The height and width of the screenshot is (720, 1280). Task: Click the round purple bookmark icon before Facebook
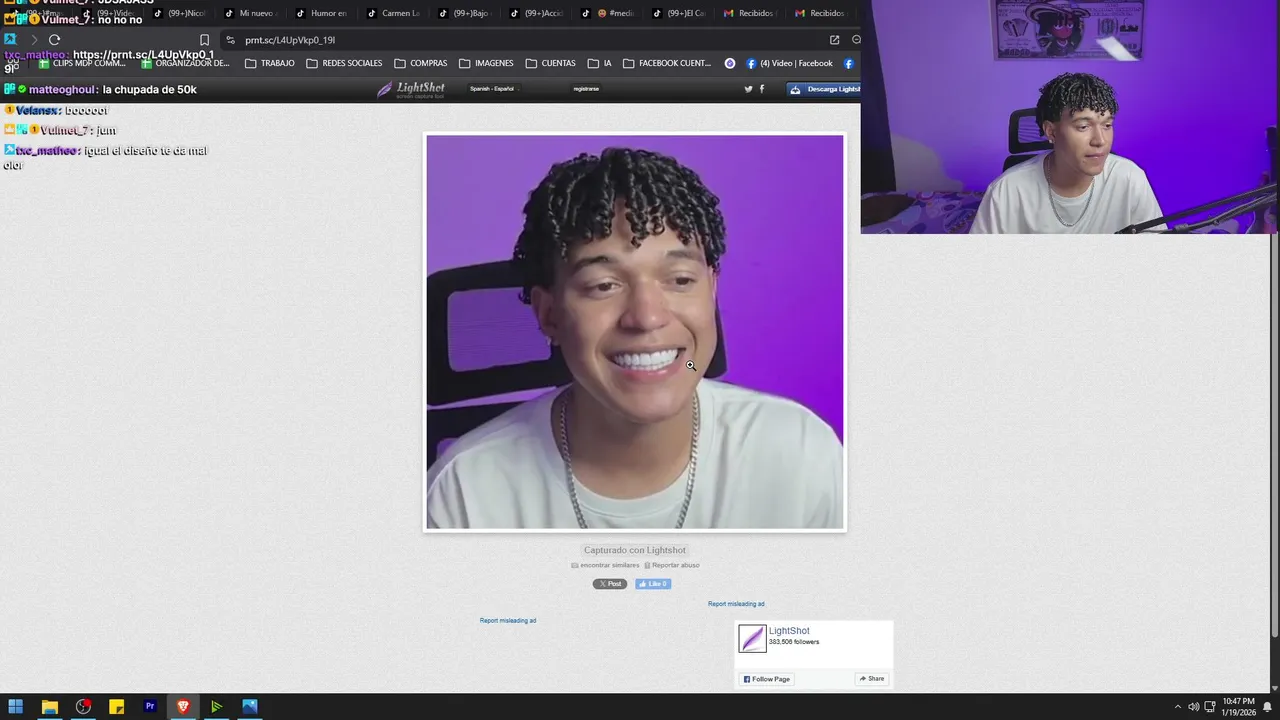(730, 63)
